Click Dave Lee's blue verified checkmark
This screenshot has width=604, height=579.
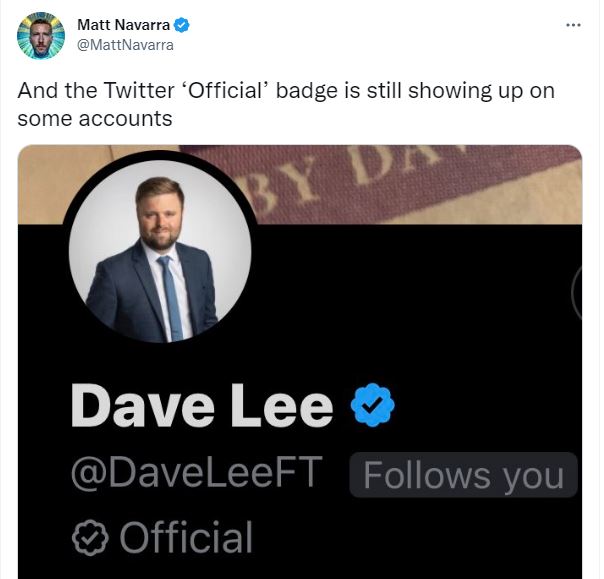373,405
